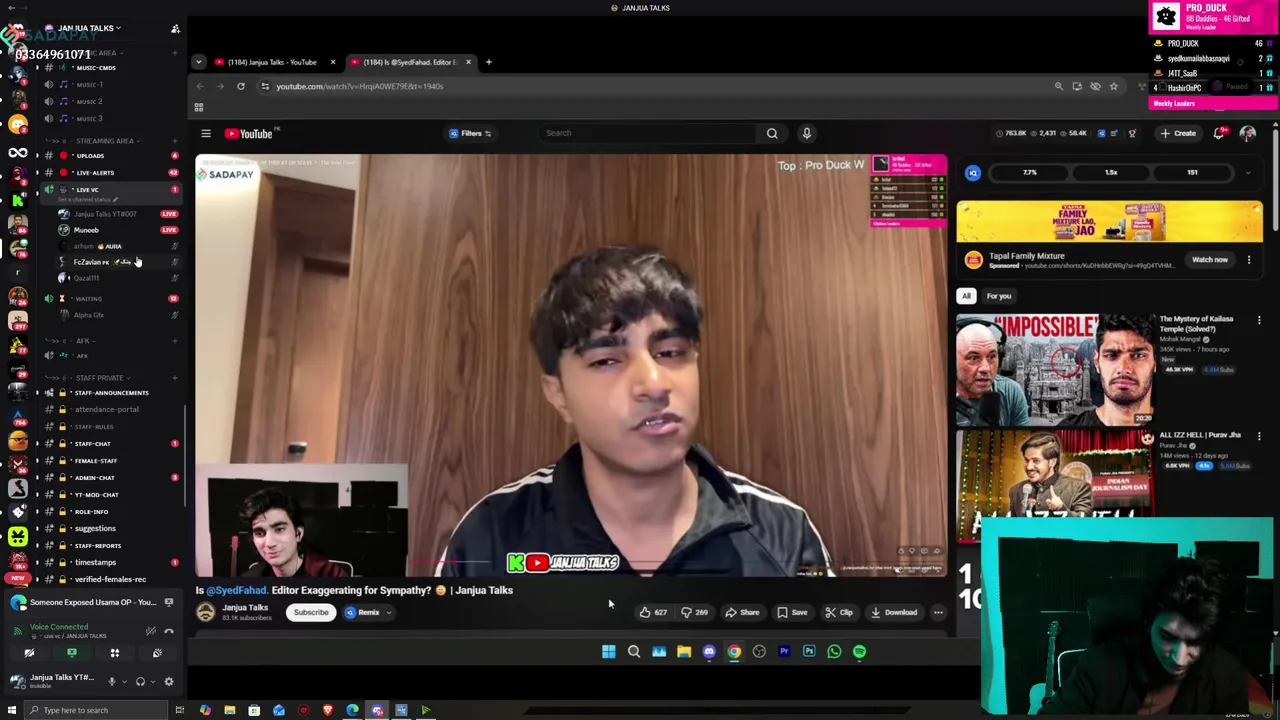Disconnect from Discord voice call
The height and width of the screenshot is (720, 1280).
169,631
